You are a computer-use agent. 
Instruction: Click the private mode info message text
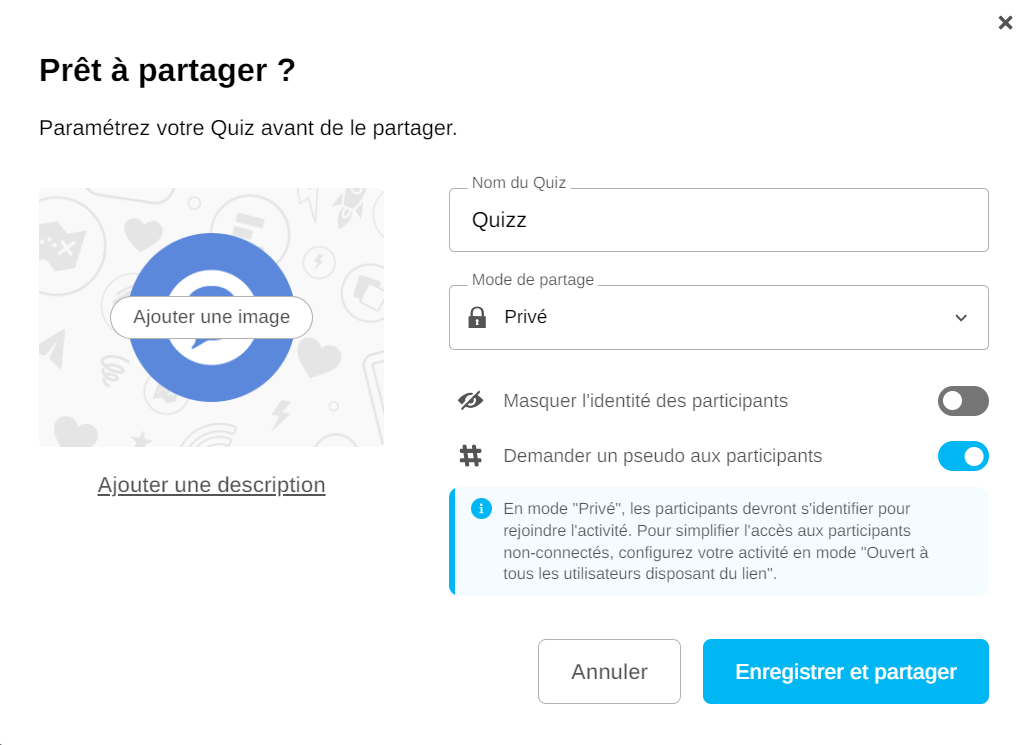point(715,541)
